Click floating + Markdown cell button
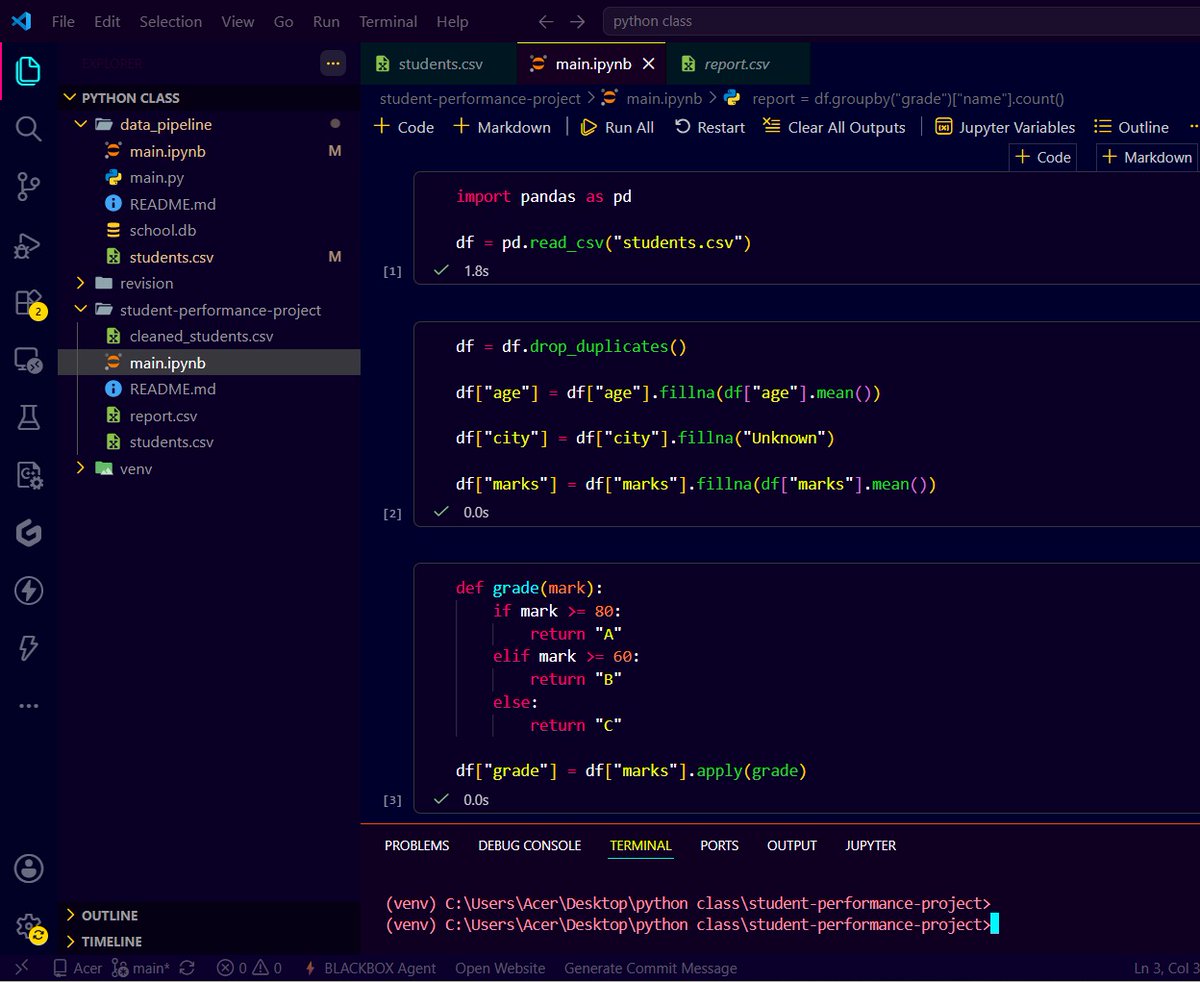The width and height of the screenshot is (1200, 982). pyautogui.click(x=1146, y=157)
